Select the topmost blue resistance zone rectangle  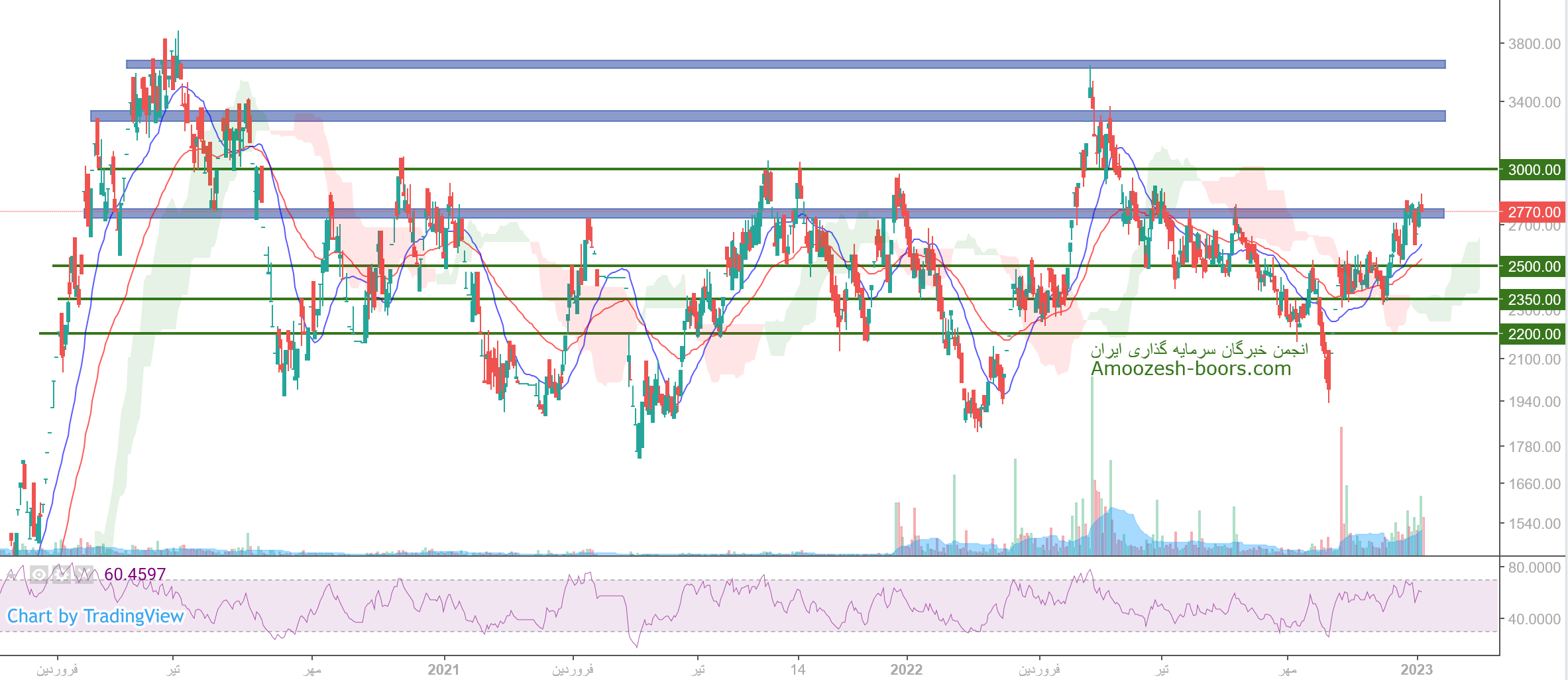coord(785,64)
